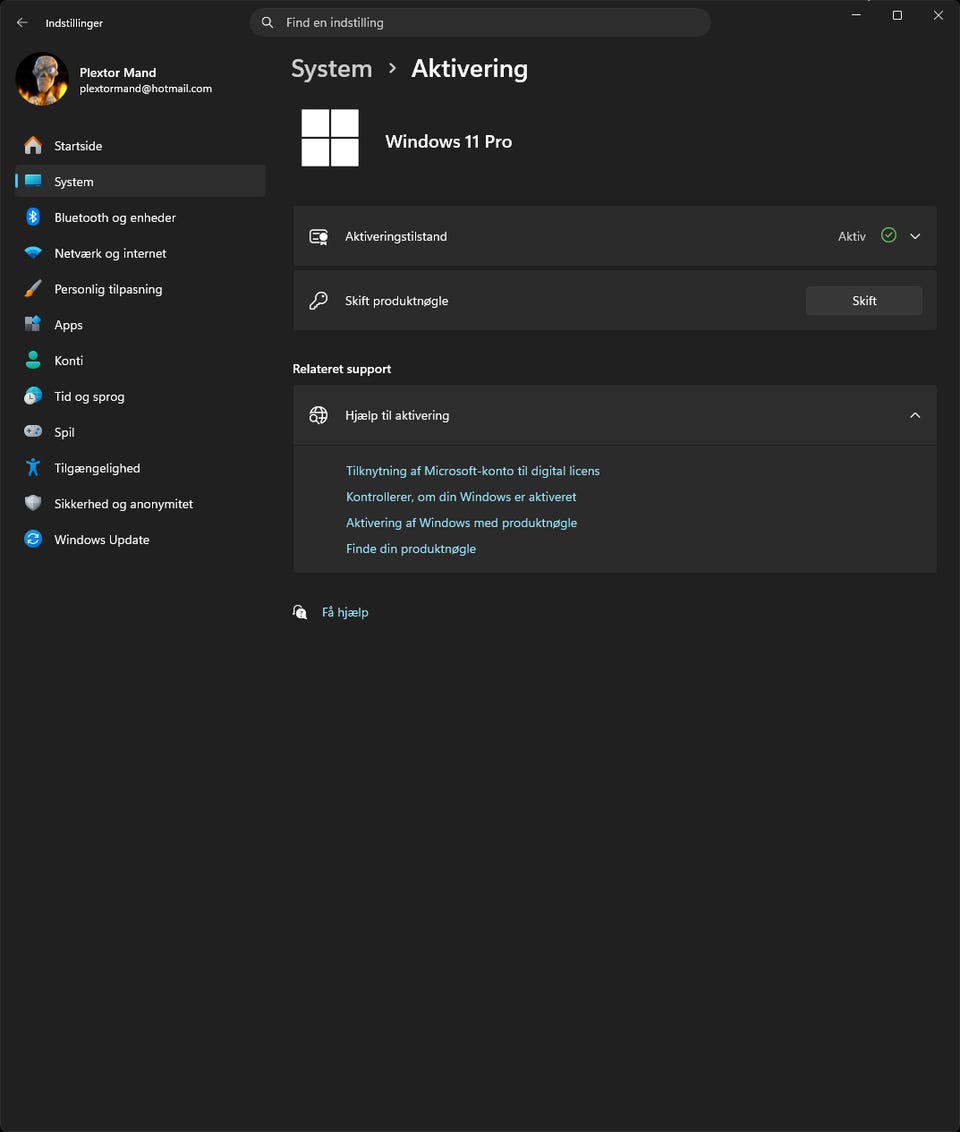960x1132 pixels.
Task: Click the Få hjælp link
Action: (x=345, y=612)
